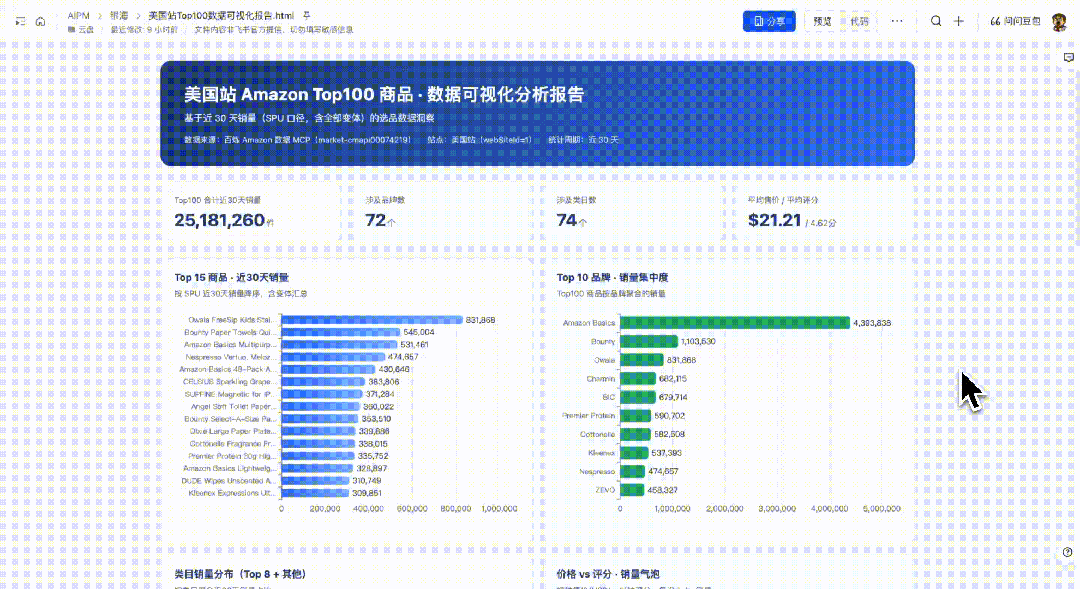Click the 价格 vs 评分 bubble chart title
Screen dimensions: 1080x589
[x=608, y=574]
